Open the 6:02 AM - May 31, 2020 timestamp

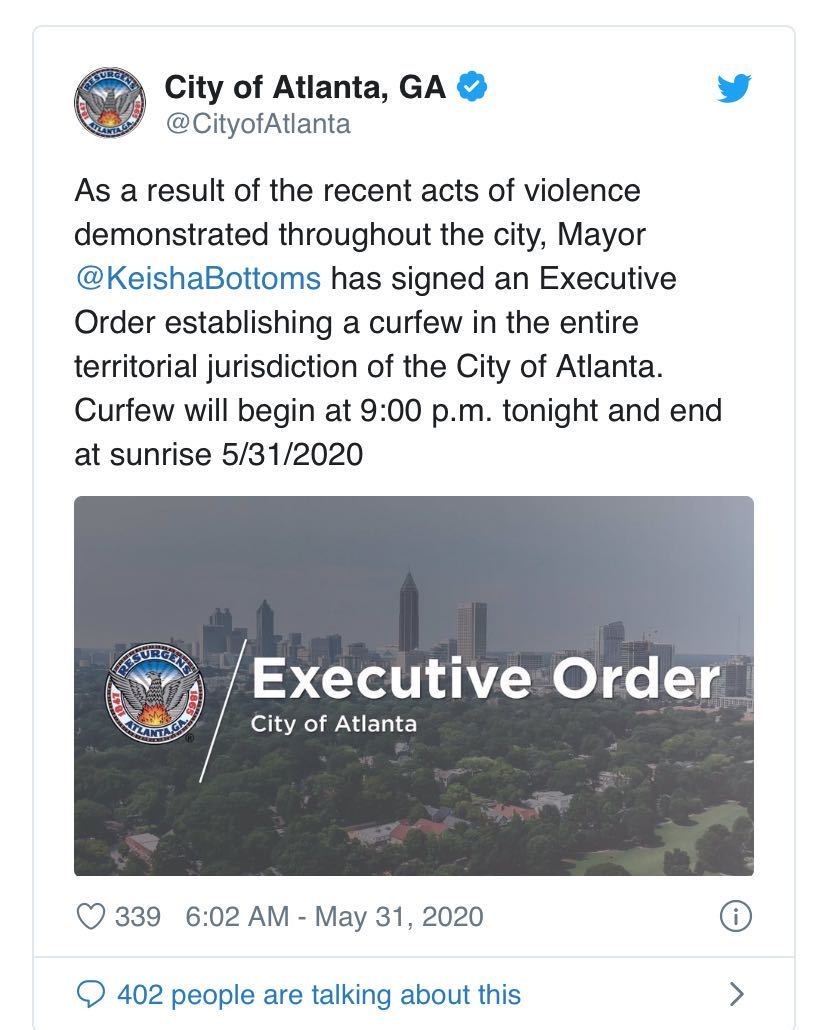tap(334, 916)
